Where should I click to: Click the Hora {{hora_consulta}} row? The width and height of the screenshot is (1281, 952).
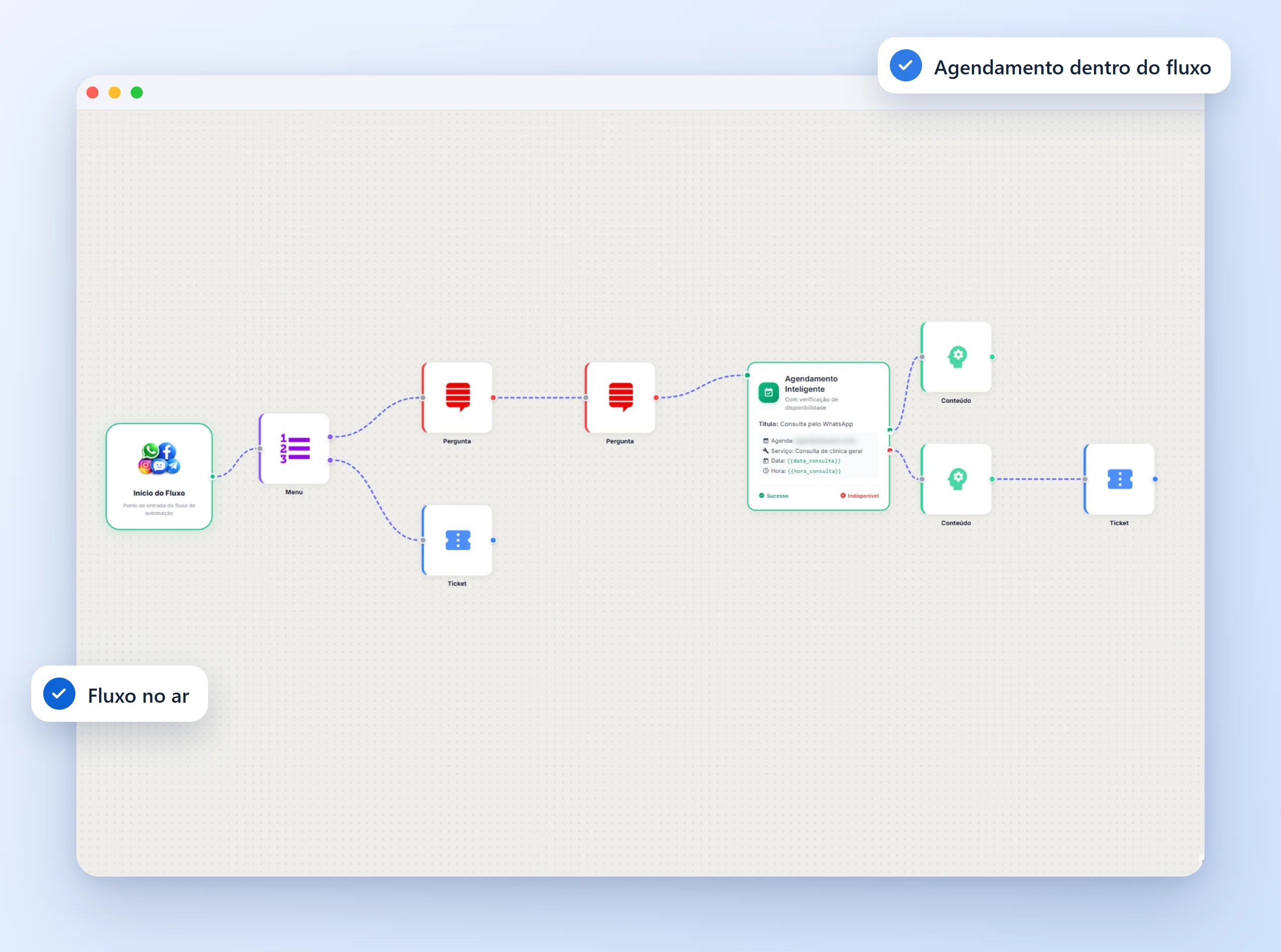tap(801, 471)
